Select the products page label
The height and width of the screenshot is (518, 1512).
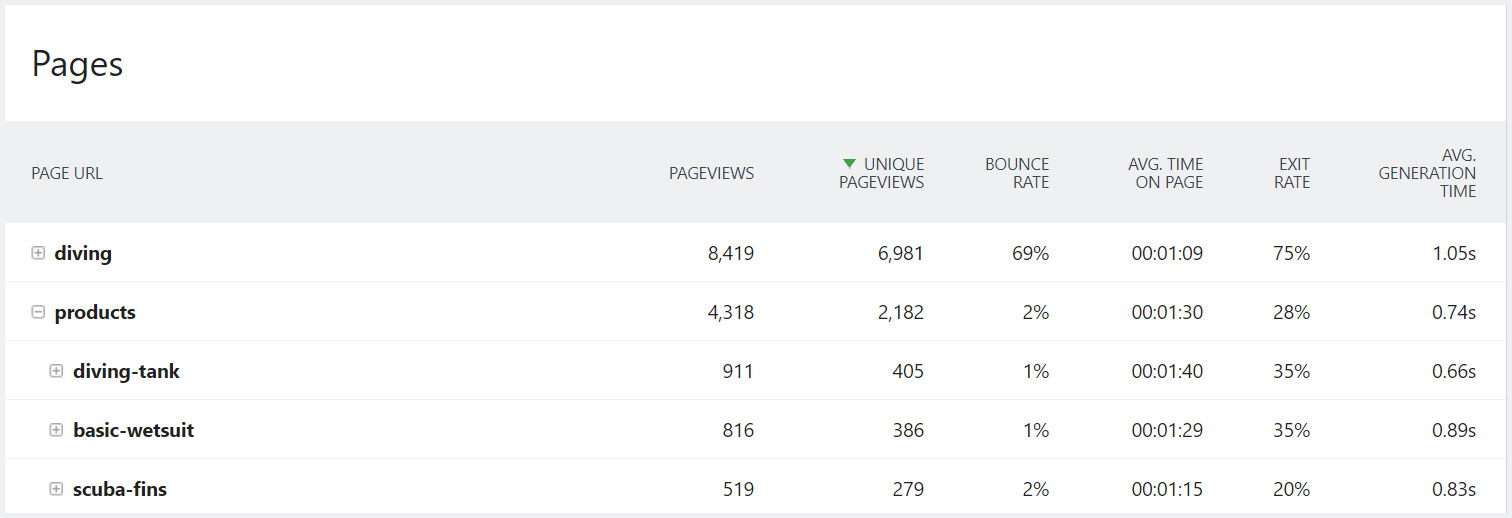click(x=95, y=312)
